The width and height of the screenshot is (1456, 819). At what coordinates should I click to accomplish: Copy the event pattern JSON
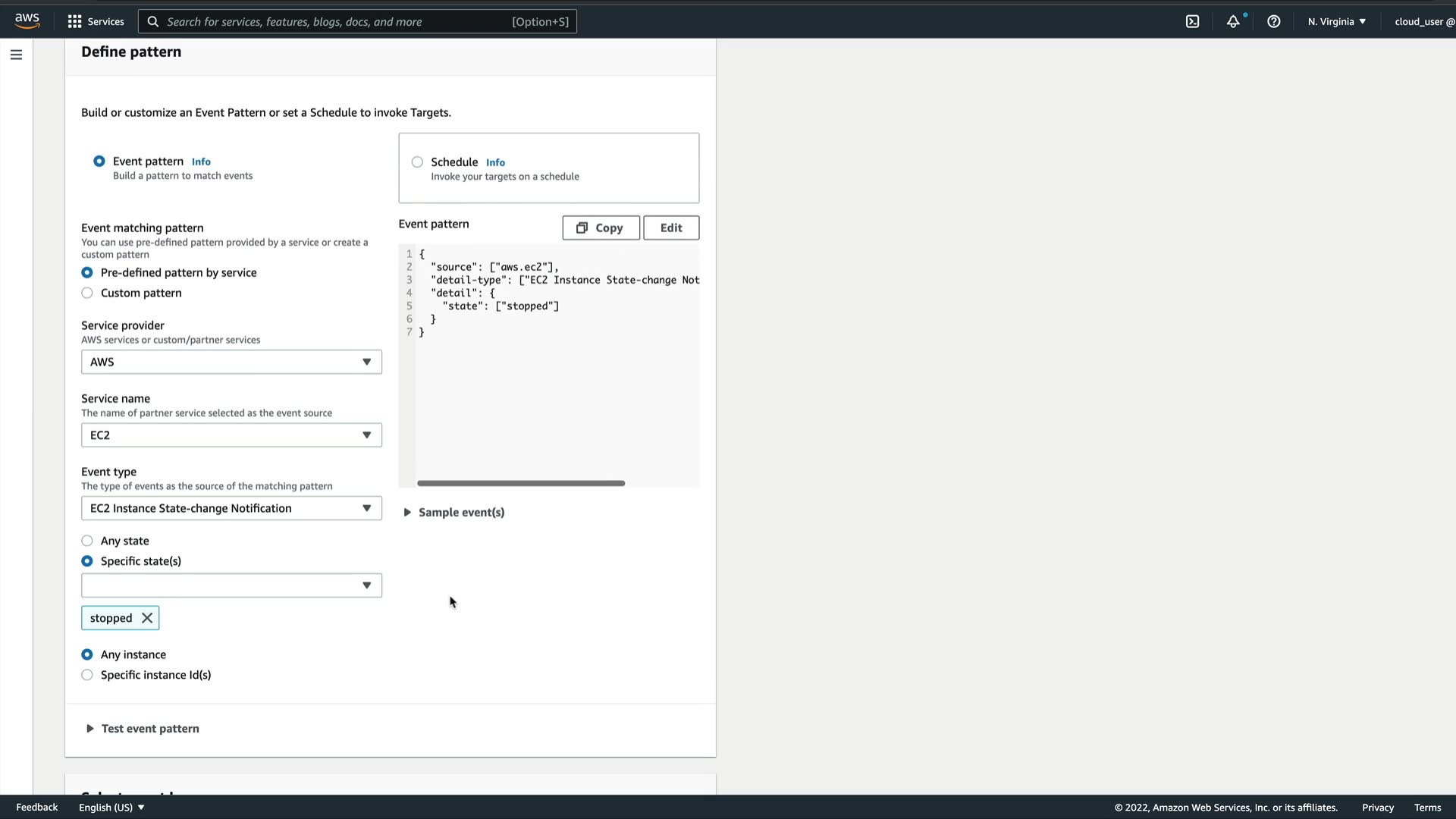[600, 227]
